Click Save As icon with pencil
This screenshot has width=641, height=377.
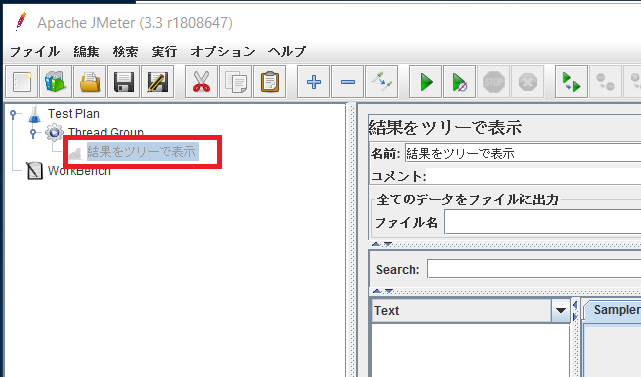point(157,82)
